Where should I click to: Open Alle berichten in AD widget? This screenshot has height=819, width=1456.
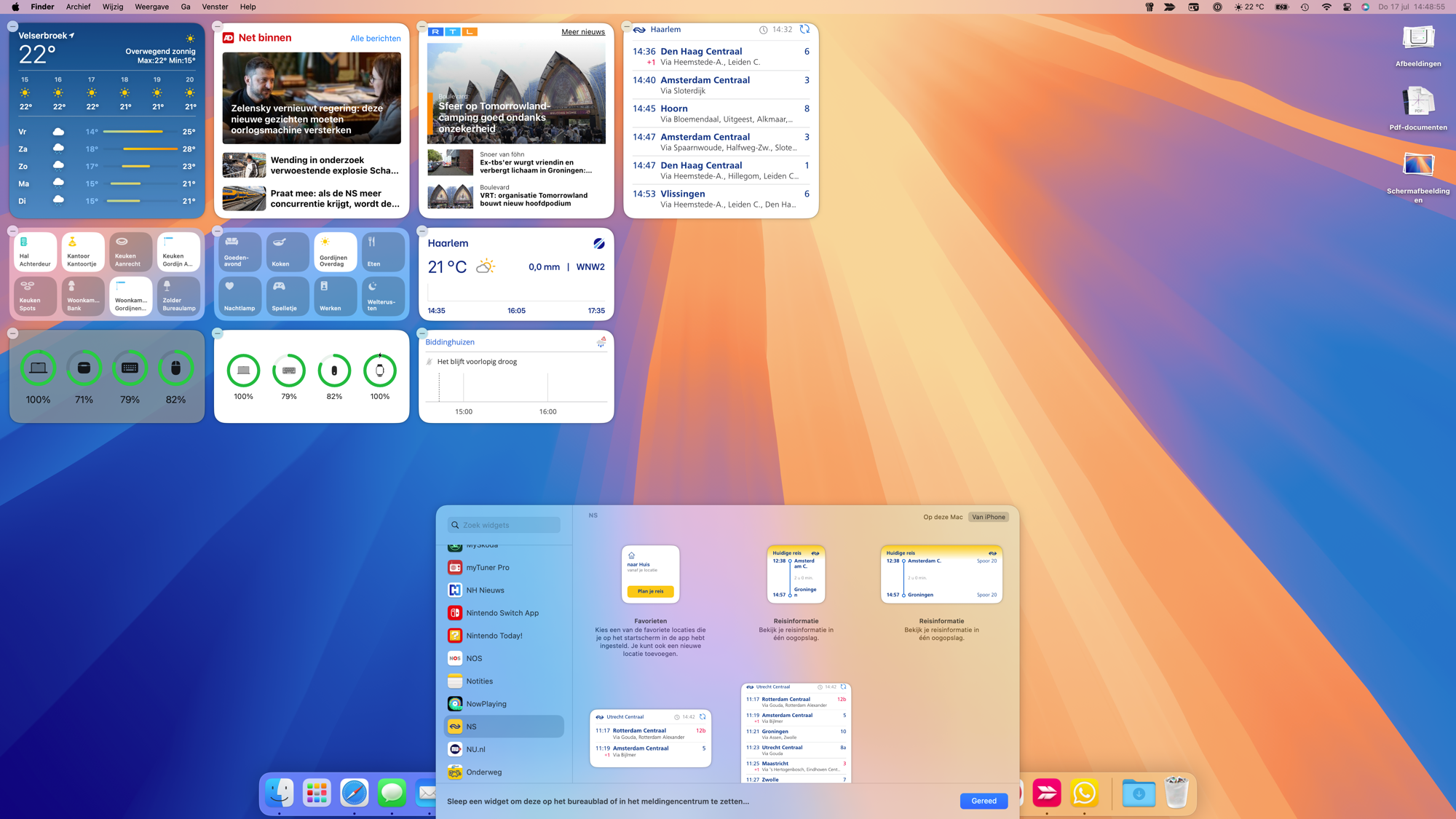point(376,38)
